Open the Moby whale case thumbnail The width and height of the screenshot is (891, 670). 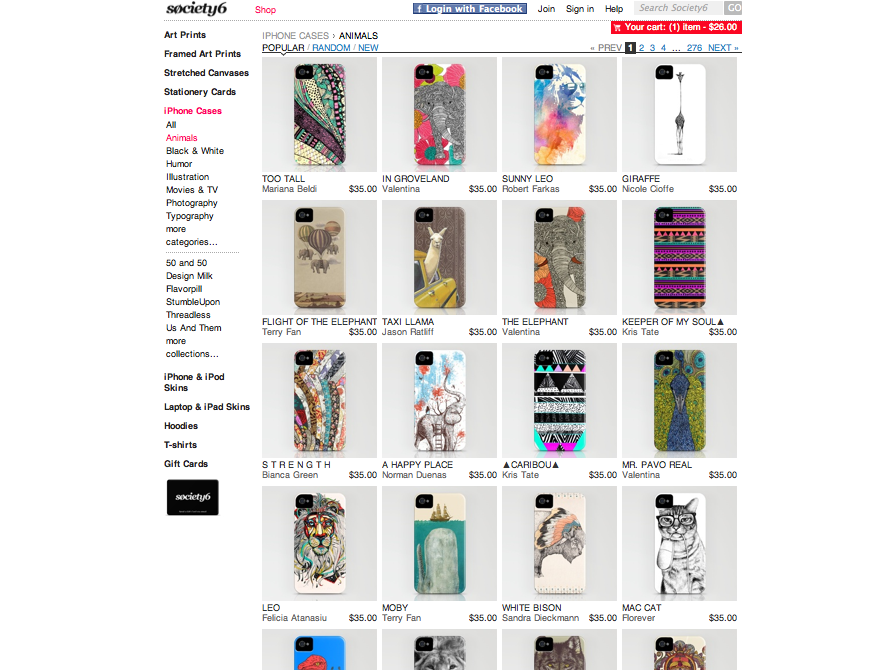439,543
